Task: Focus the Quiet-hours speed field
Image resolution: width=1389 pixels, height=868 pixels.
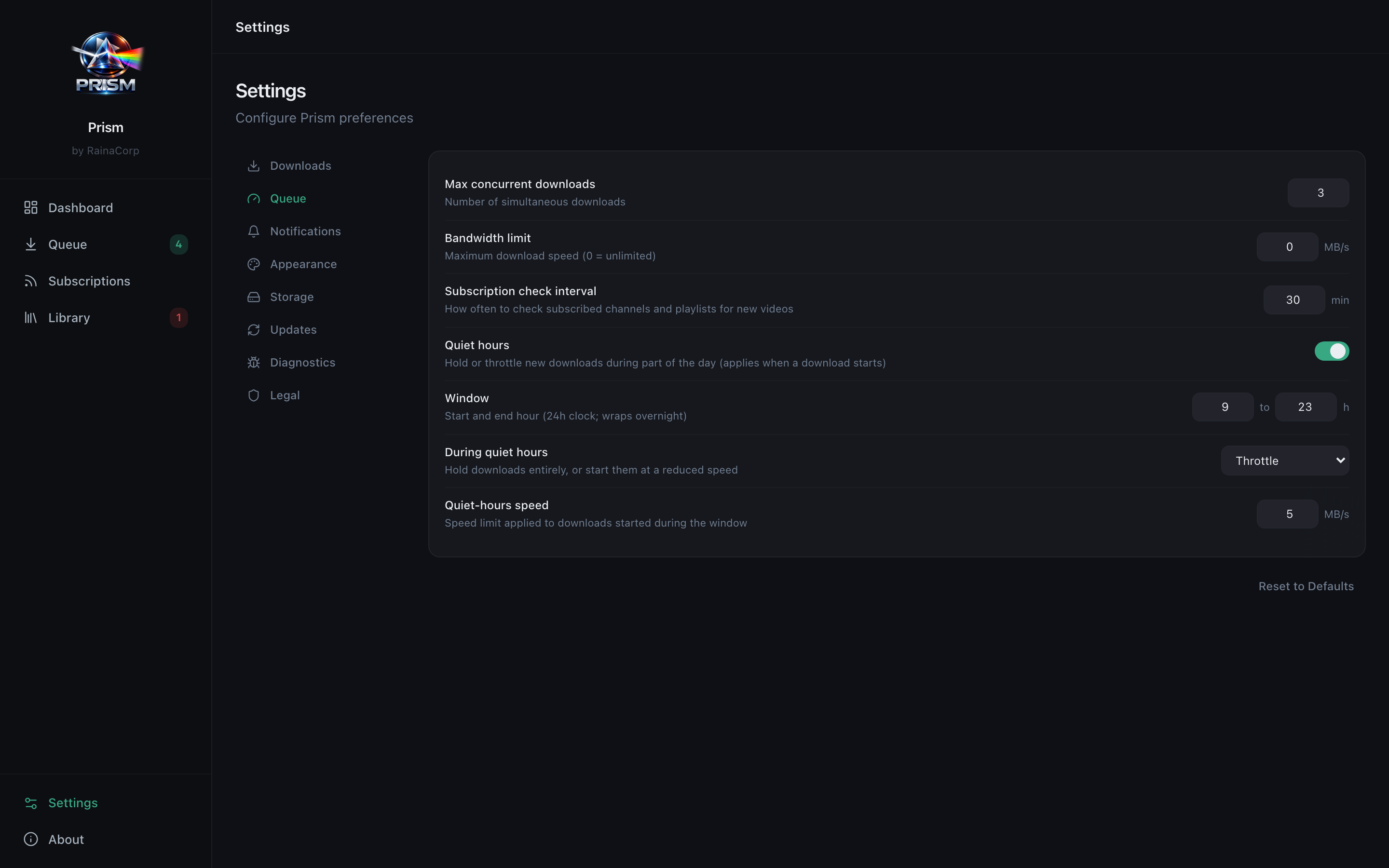Action: (x=1287, y=514)
